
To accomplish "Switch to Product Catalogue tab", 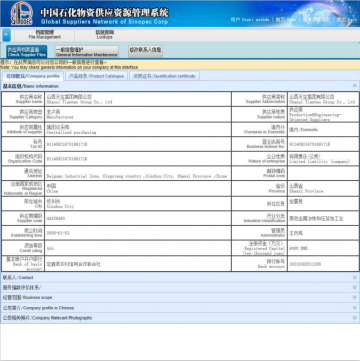I will tap(96, 76).
